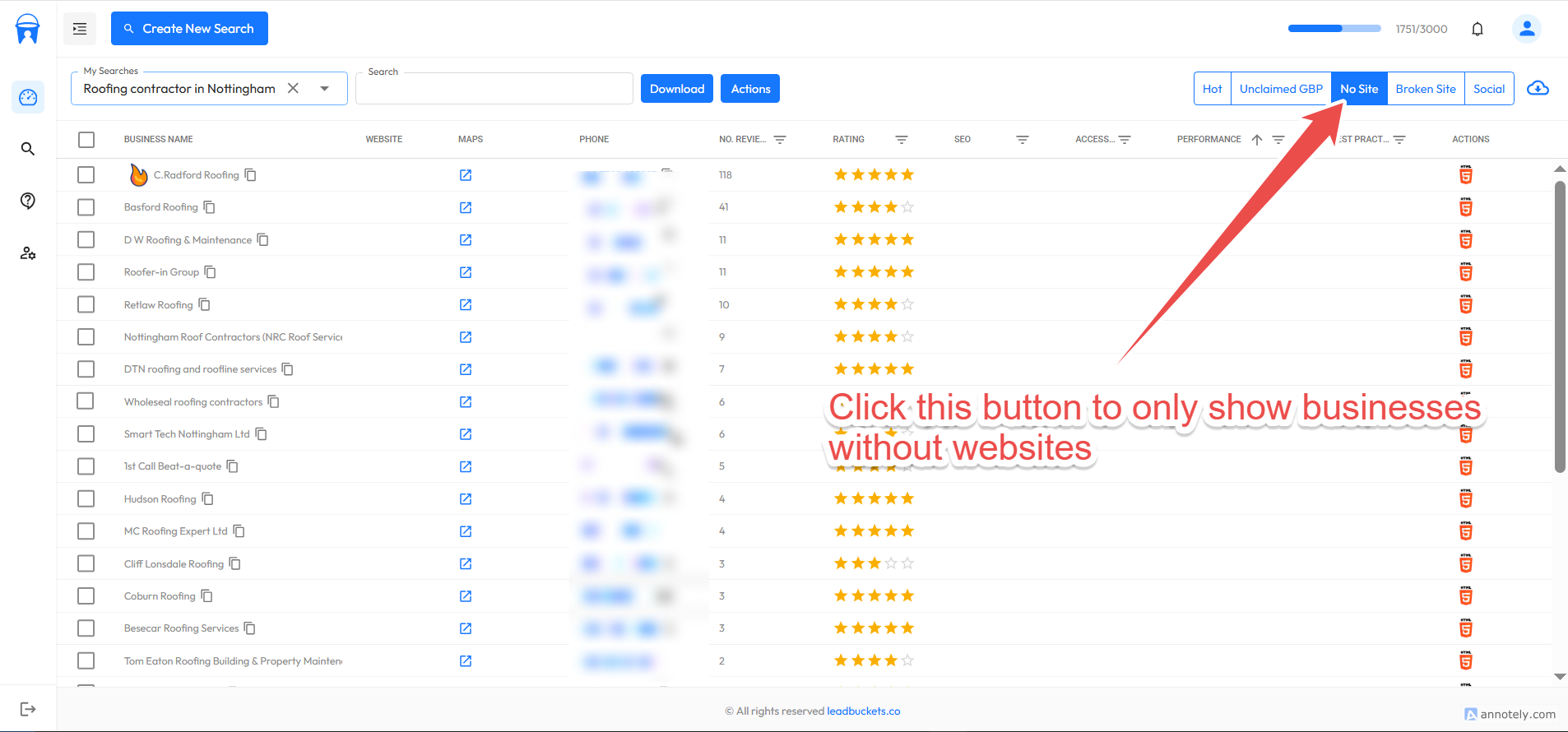Open Maps link for Hudson Roofing

(x=466, y=498)
